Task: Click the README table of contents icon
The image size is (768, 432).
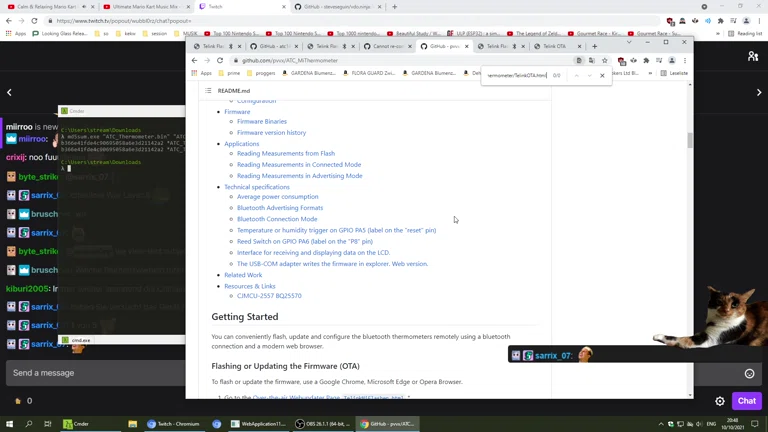Action: click(x=208, y=91)
